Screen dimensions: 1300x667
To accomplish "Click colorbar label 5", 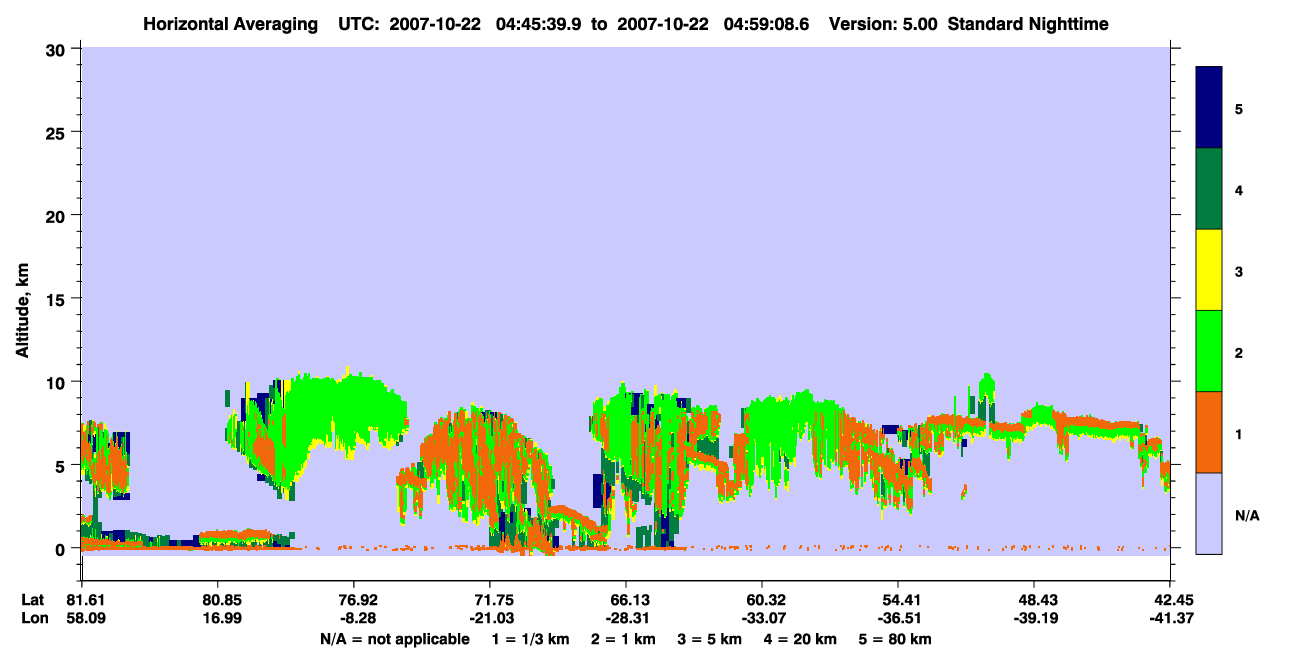I will click(x=1238, y=109).
